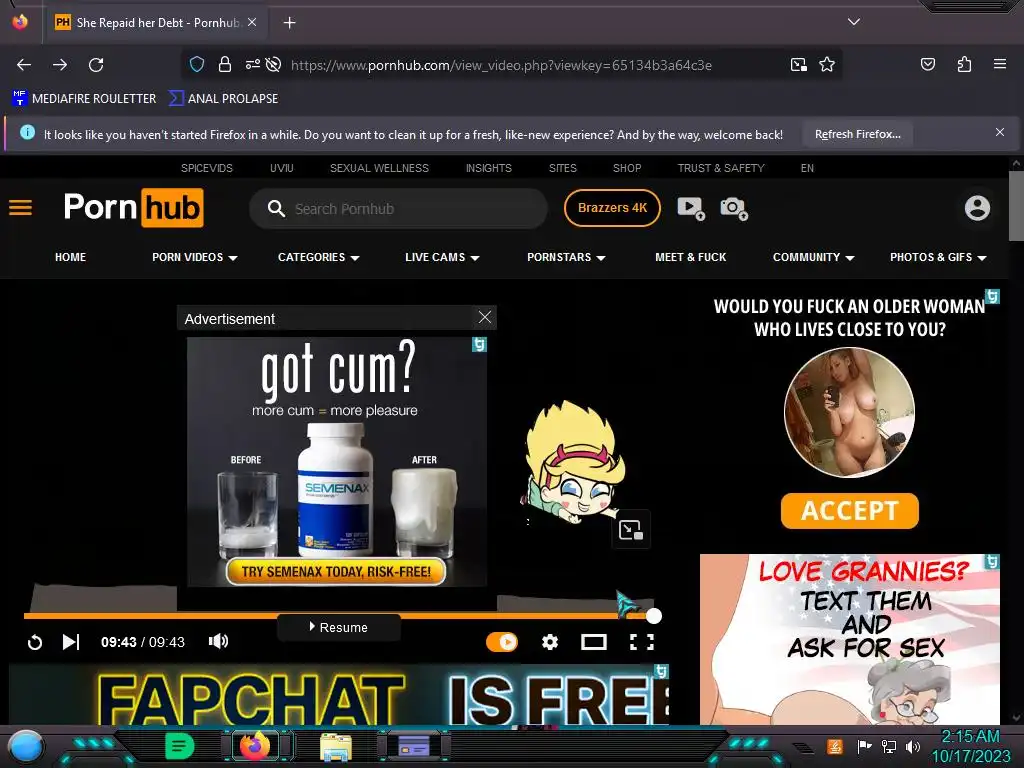1024x768 pixels.
Task: Open tracking protection shield info
Action: (197, 65)
